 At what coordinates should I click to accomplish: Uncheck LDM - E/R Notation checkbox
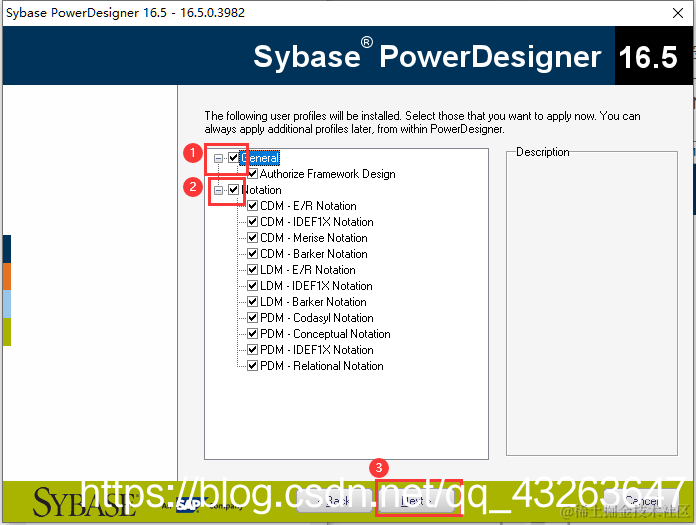point(253,269)
